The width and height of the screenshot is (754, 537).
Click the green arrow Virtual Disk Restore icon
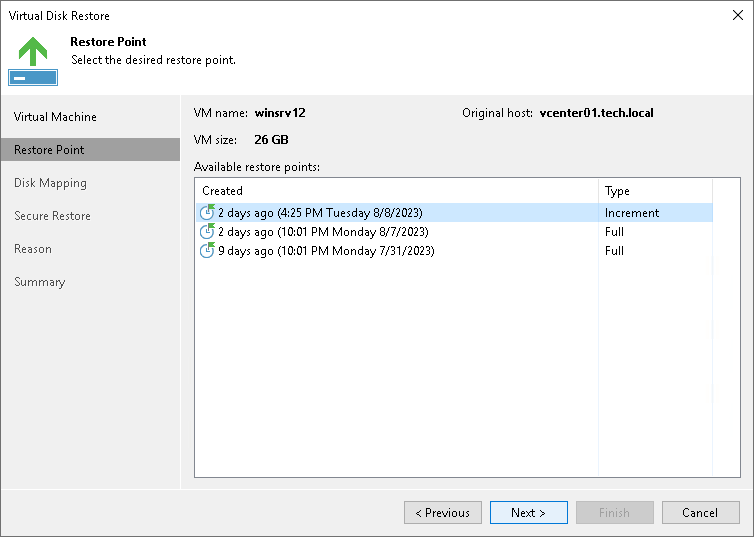(33, 61)
